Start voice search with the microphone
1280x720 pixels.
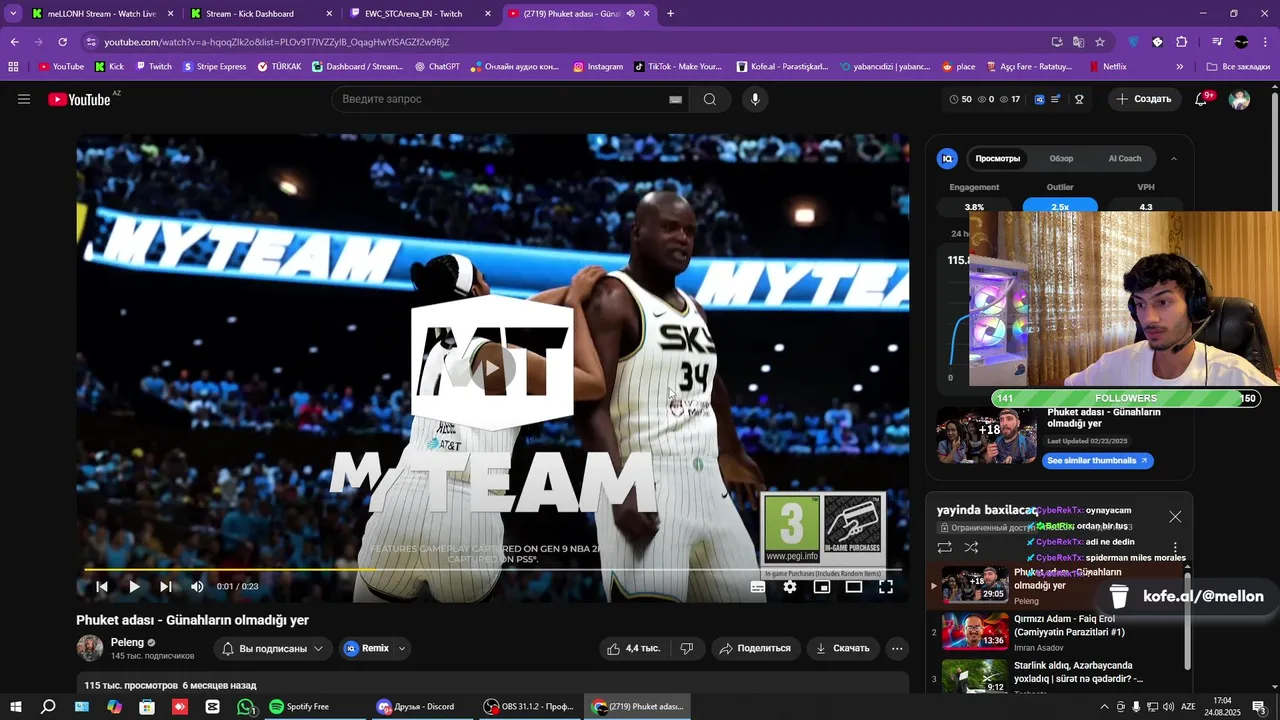click(755, 99)
